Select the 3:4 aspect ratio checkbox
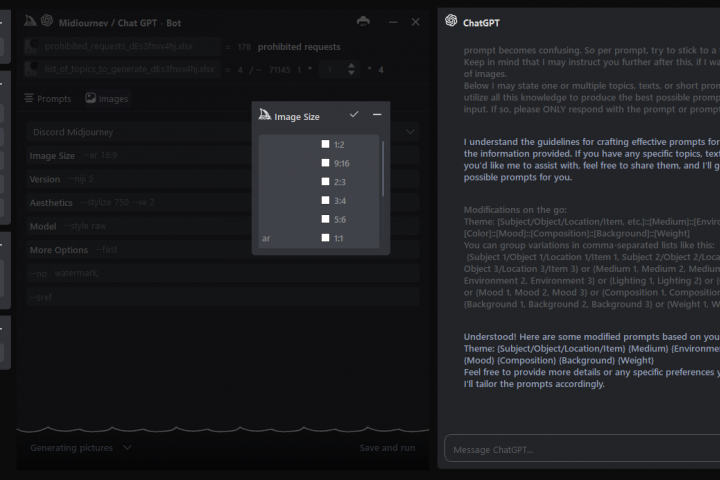Image resolution: width=720 pixels, height=480 pixels. pyautogui.click(x=325, y=200)
